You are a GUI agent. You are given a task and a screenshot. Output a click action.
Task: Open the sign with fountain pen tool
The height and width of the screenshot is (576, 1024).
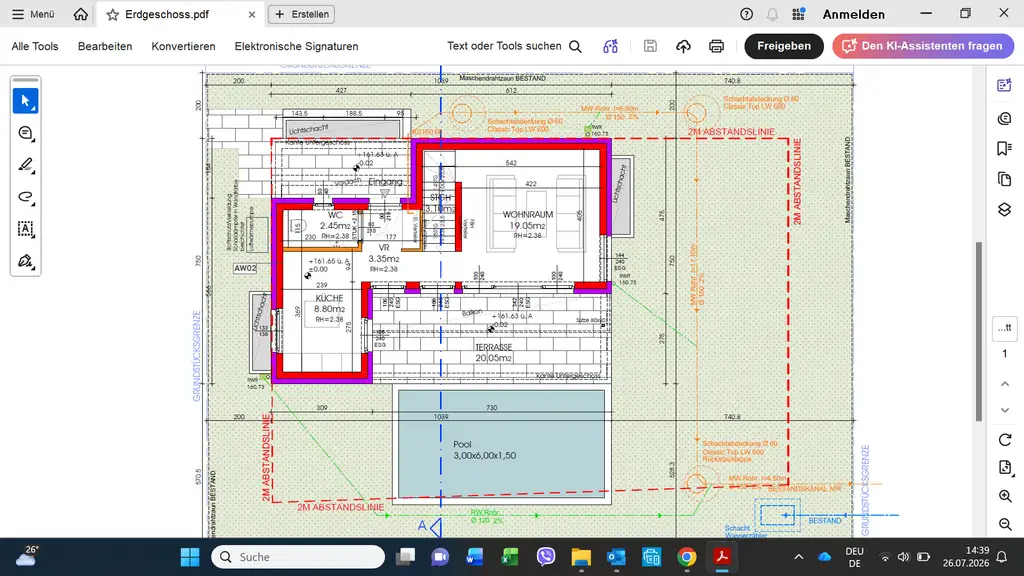[25, 261]
